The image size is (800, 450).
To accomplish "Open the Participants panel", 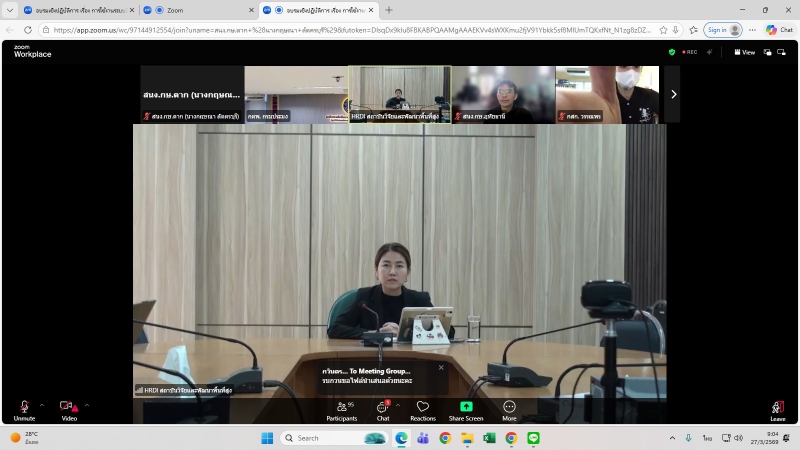I will click(x=341, y=408).
